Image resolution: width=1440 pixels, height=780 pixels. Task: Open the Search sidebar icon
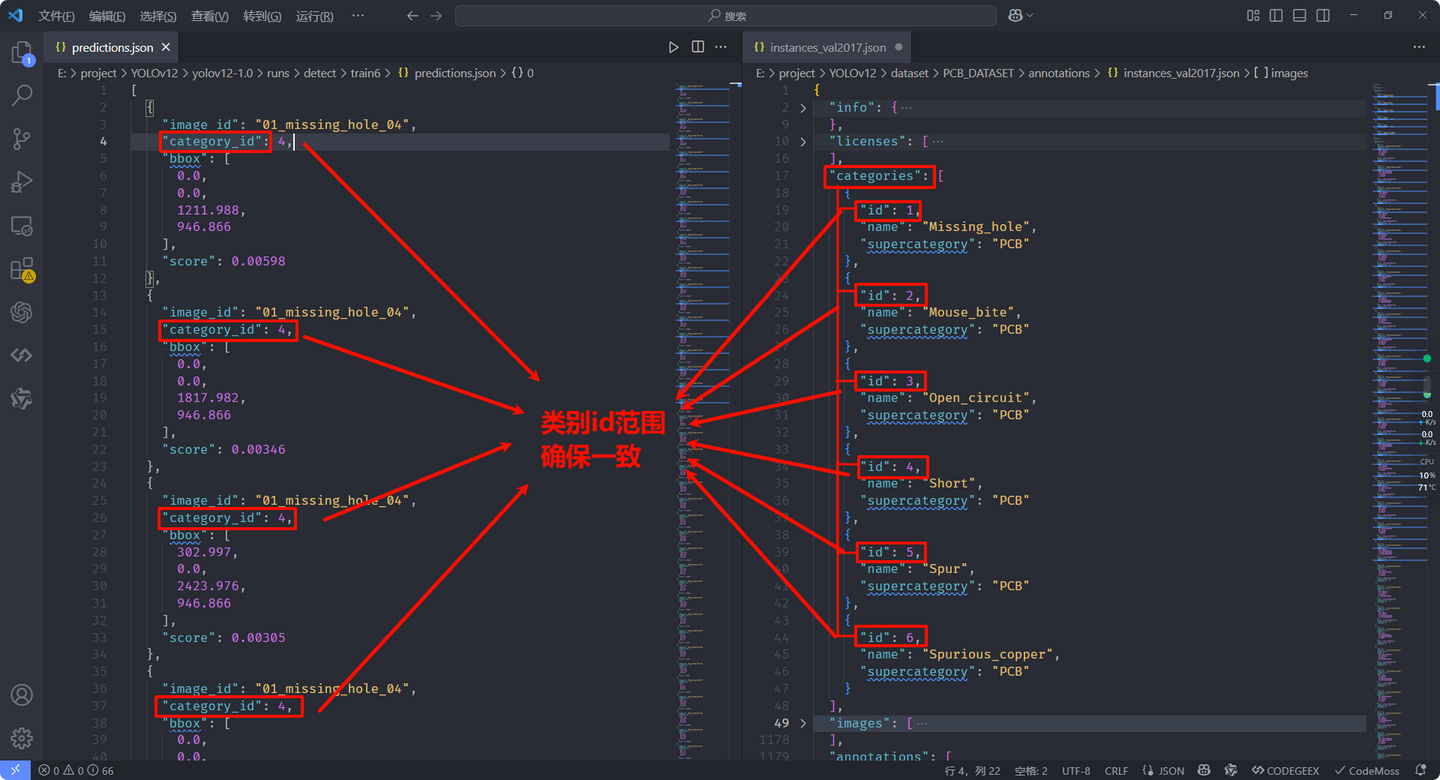coord(22,95)
